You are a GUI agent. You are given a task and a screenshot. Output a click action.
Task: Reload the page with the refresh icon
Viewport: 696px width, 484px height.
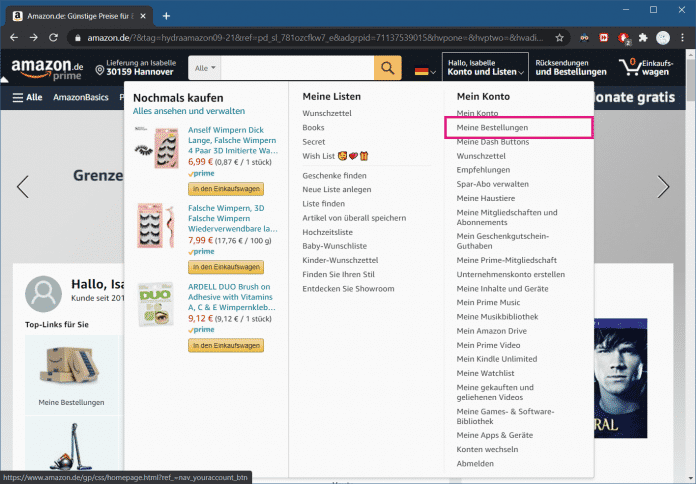[x=53, y=38]
